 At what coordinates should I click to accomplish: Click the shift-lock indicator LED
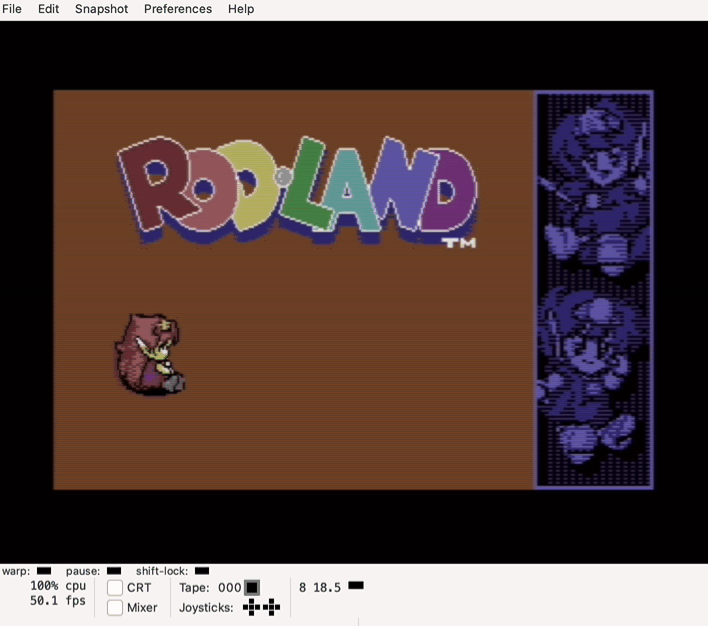[x=202, y=571]
